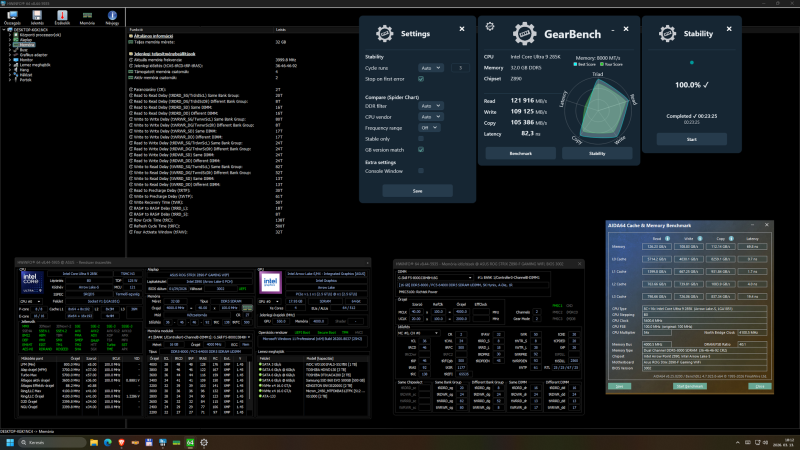Enable the Stable only checkbox
Viewport: 800px width, 450px height.
pos(421,139)
